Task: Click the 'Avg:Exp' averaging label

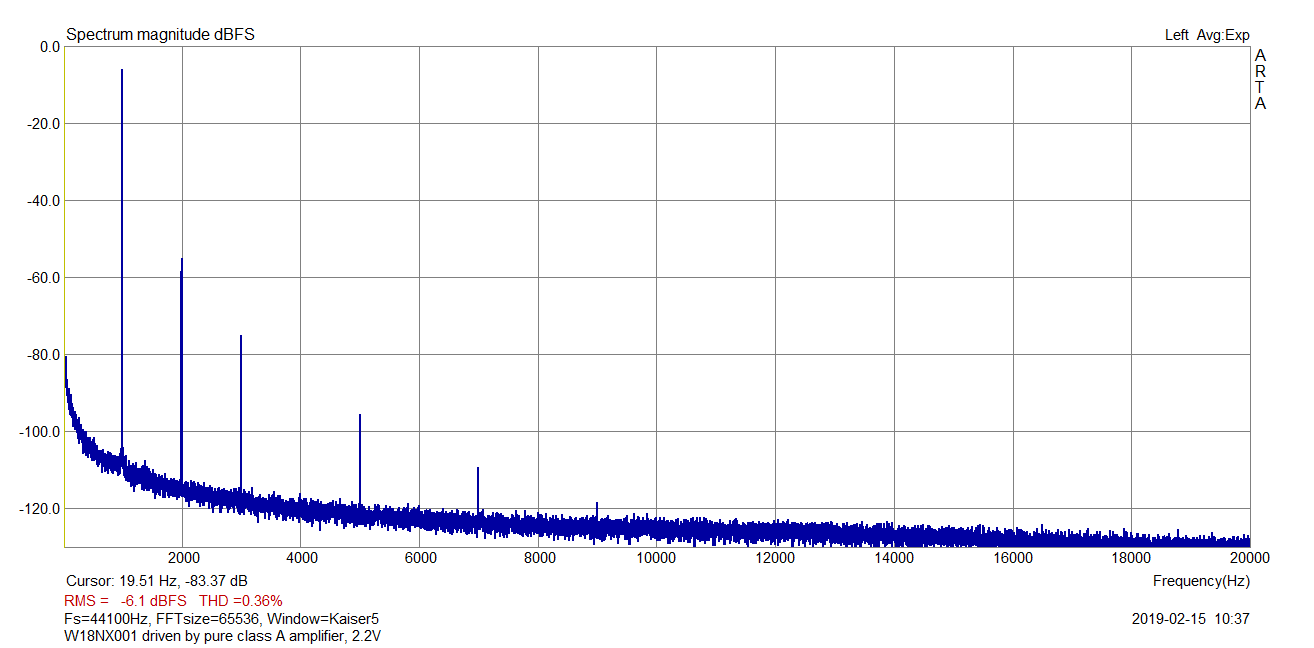Action: coord(1223,35)
